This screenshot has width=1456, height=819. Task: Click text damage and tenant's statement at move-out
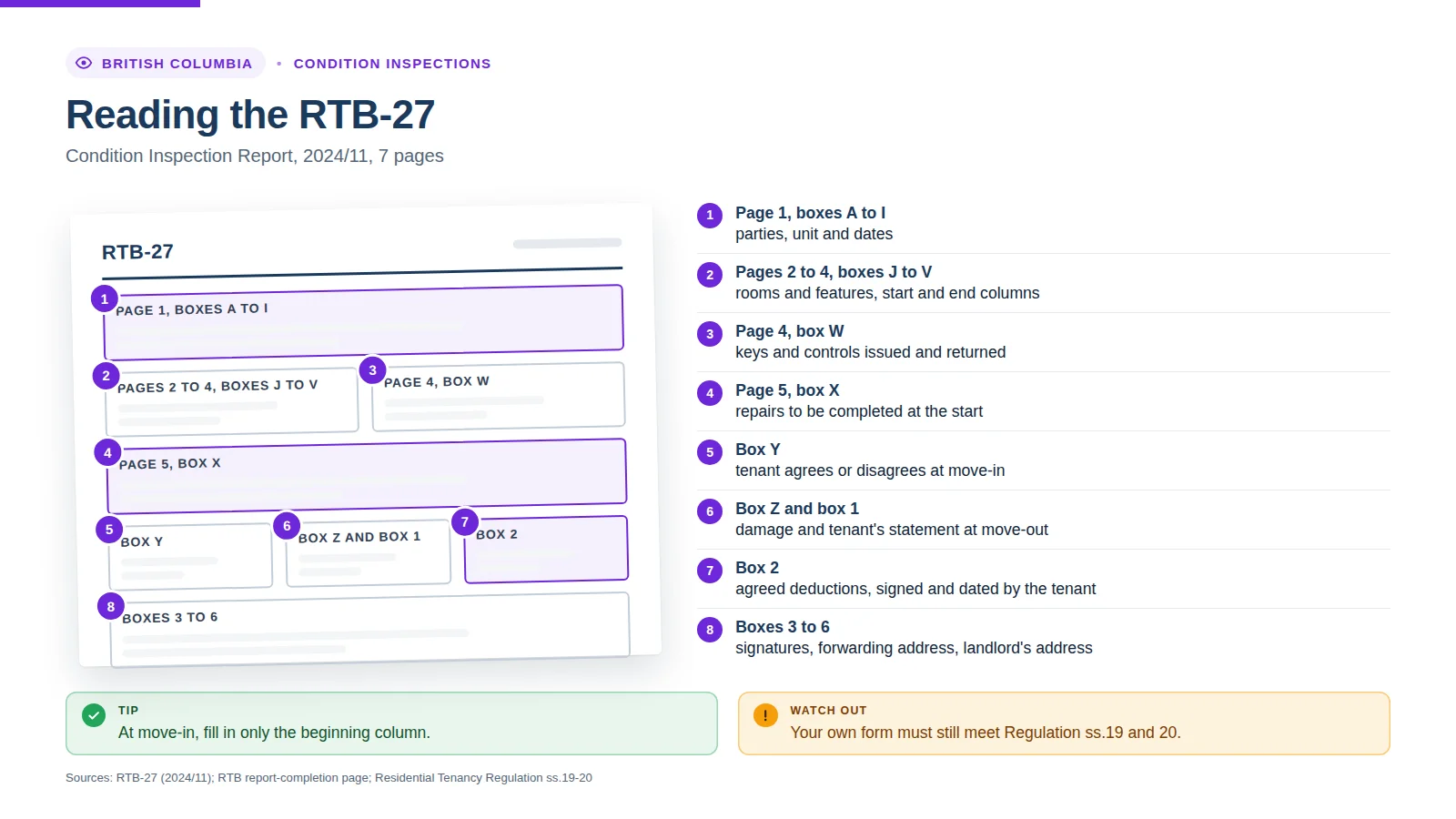coord(892,530)
